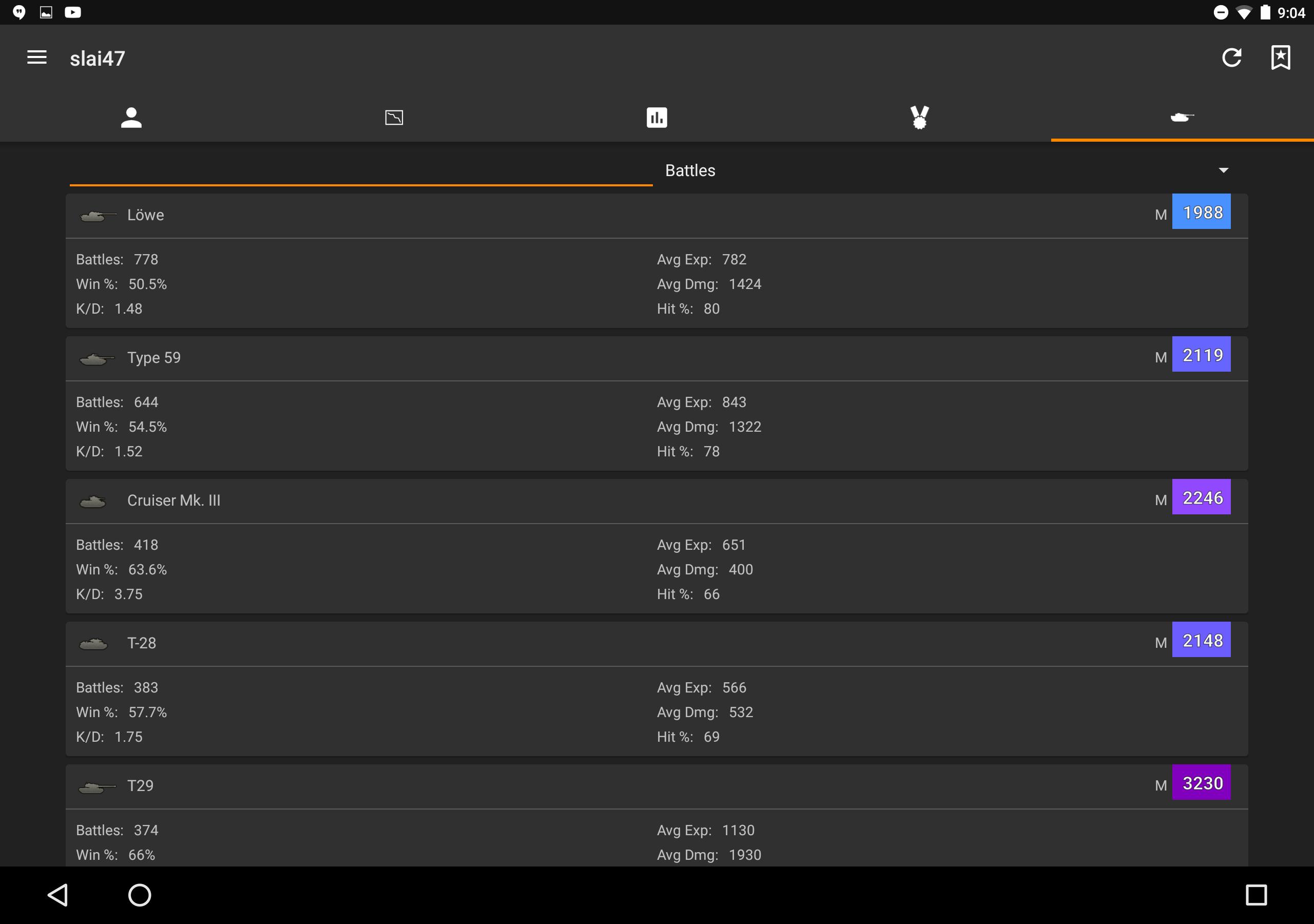
Task: Tap the battery status icon
Action: [1265, 12]
